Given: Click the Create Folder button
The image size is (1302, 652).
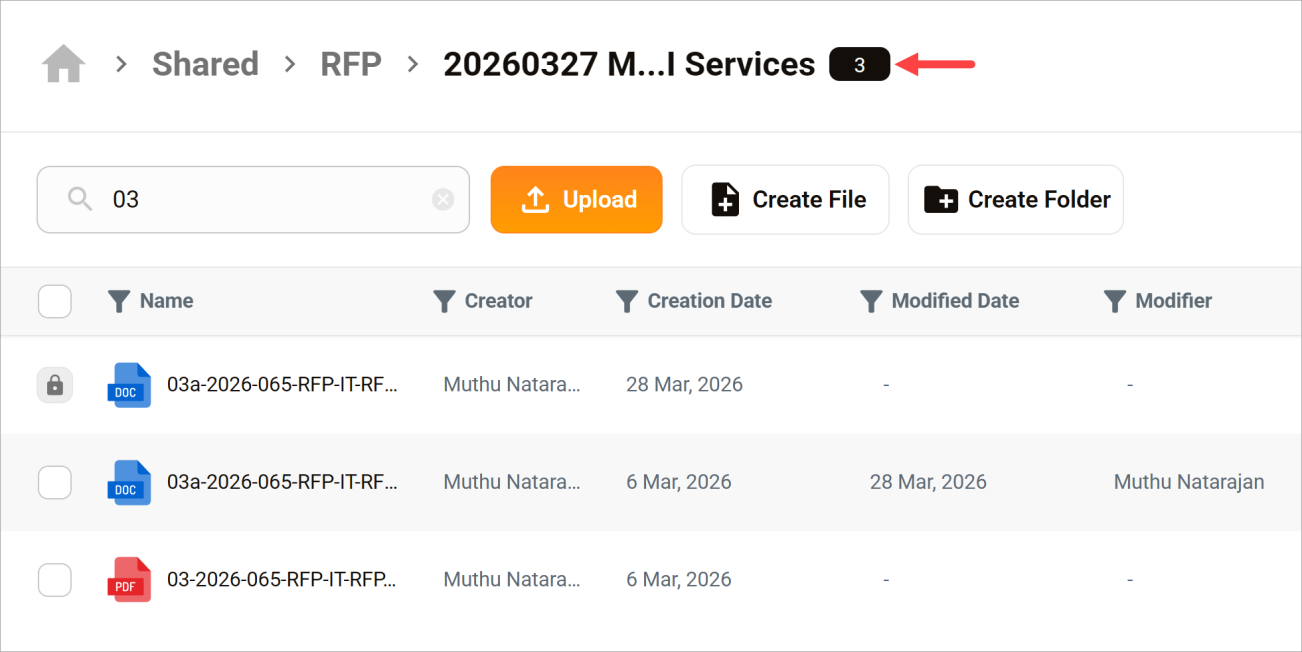Looking at the screenshot, I should 1015,200.
